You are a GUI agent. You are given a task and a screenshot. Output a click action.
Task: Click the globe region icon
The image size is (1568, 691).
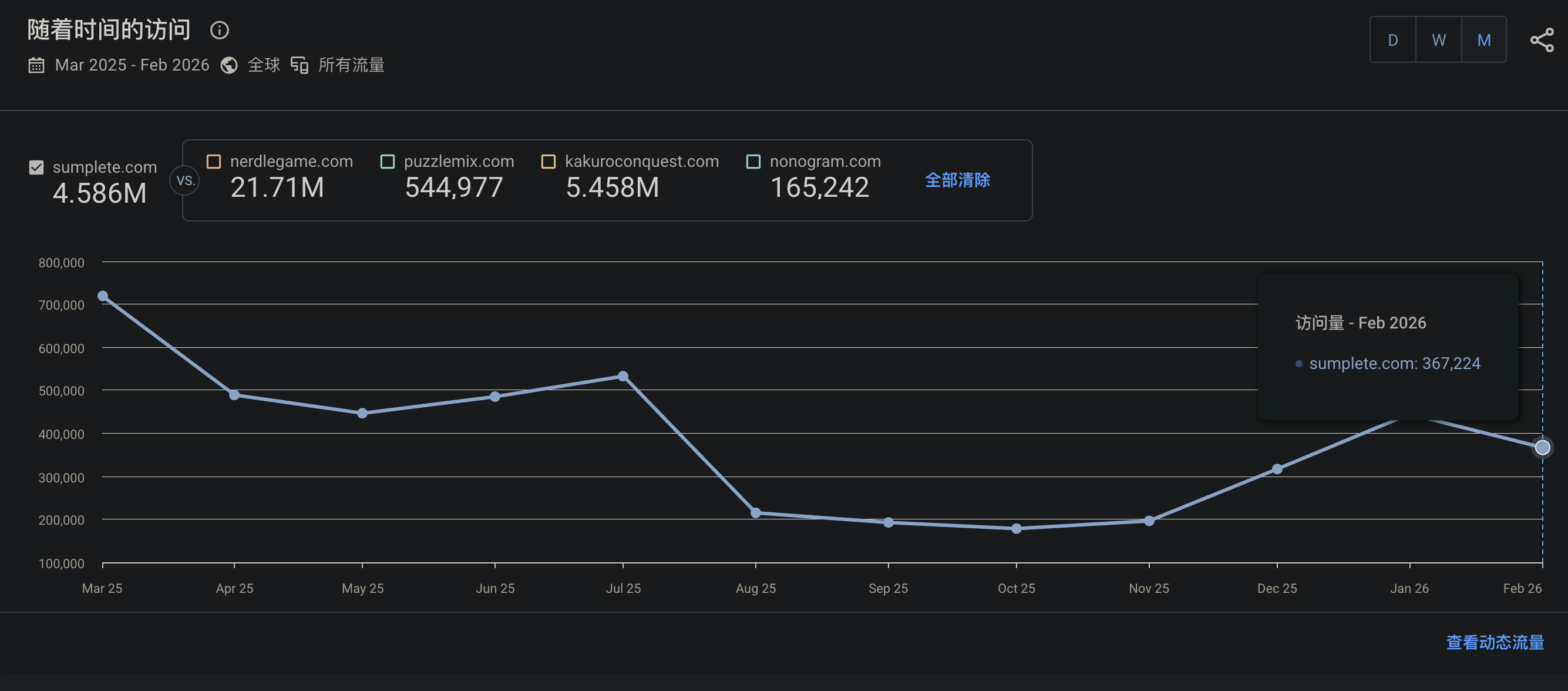point(229,65)
